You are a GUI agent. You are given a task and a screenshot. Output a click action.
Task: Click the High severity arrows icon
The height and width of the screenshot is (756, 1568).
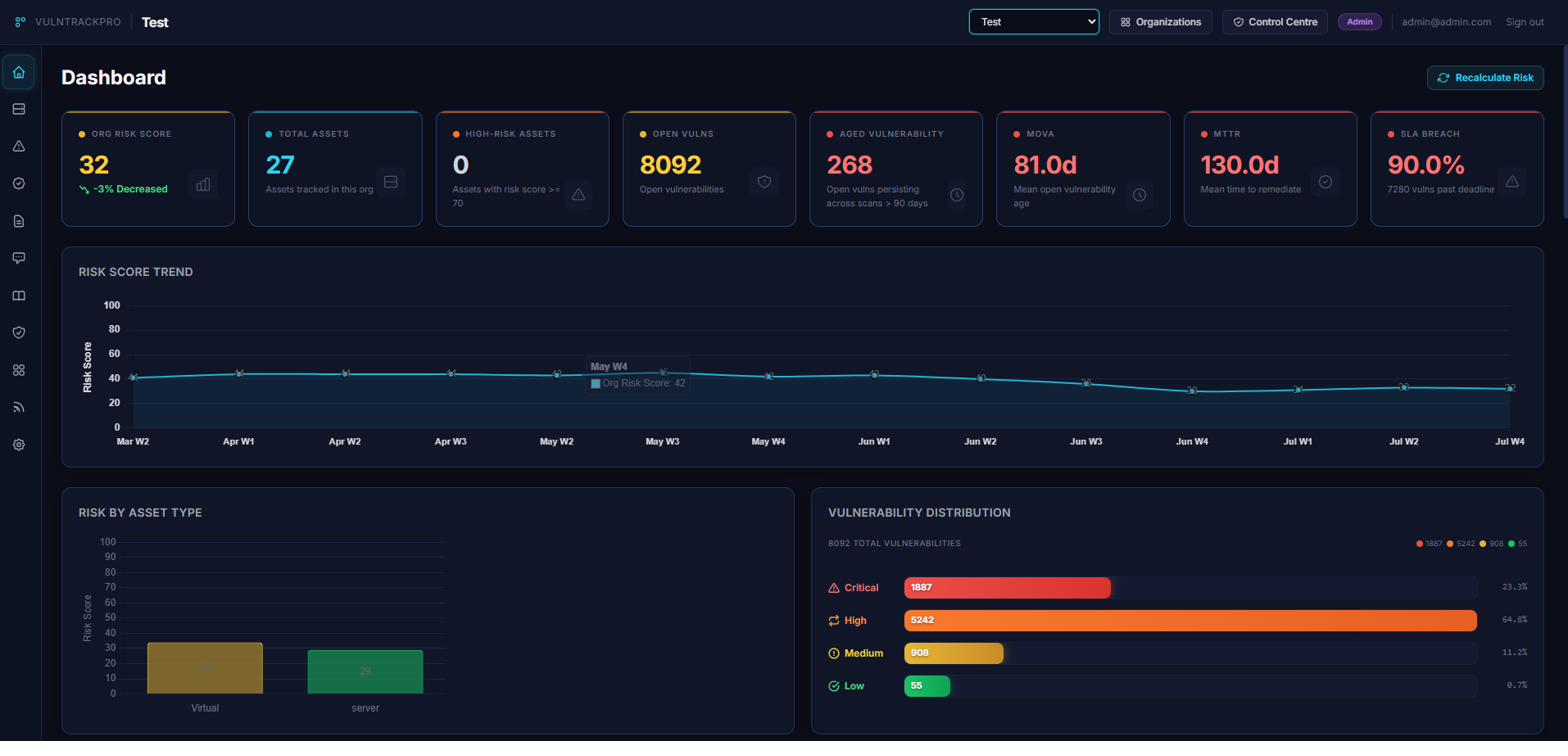pos(835,620)
